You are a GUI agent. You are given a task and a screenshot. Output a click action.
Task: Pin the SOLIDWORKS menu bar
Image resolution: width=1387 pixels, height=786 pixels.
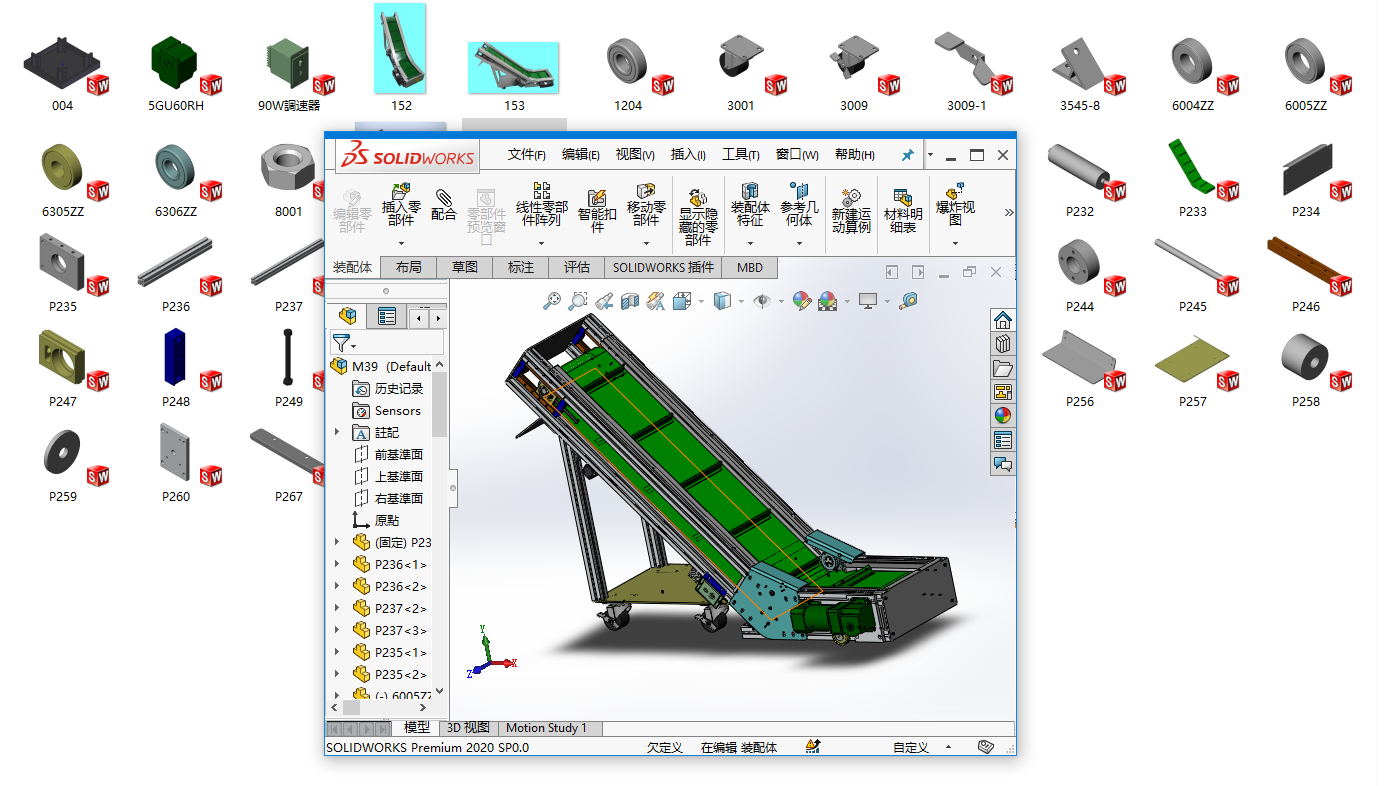(x=907, y=156)
